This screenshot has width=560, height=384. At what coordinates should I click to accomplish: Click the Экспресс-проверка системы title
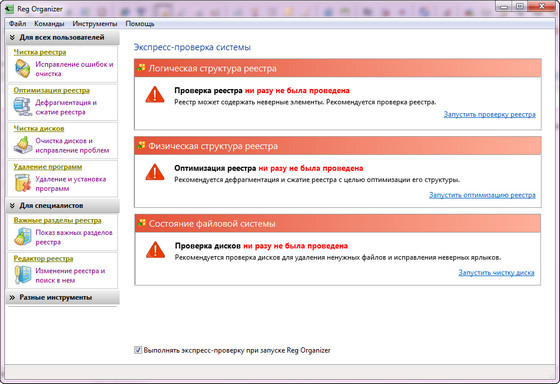(192, 47)
